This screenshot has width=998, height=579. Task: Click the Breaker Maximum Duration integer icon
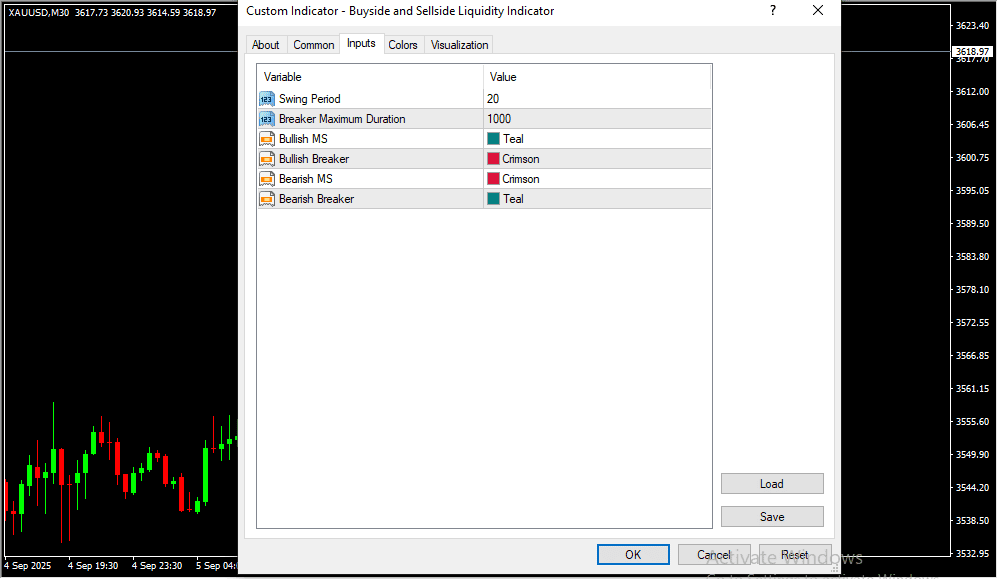click(x=267, y=119)
